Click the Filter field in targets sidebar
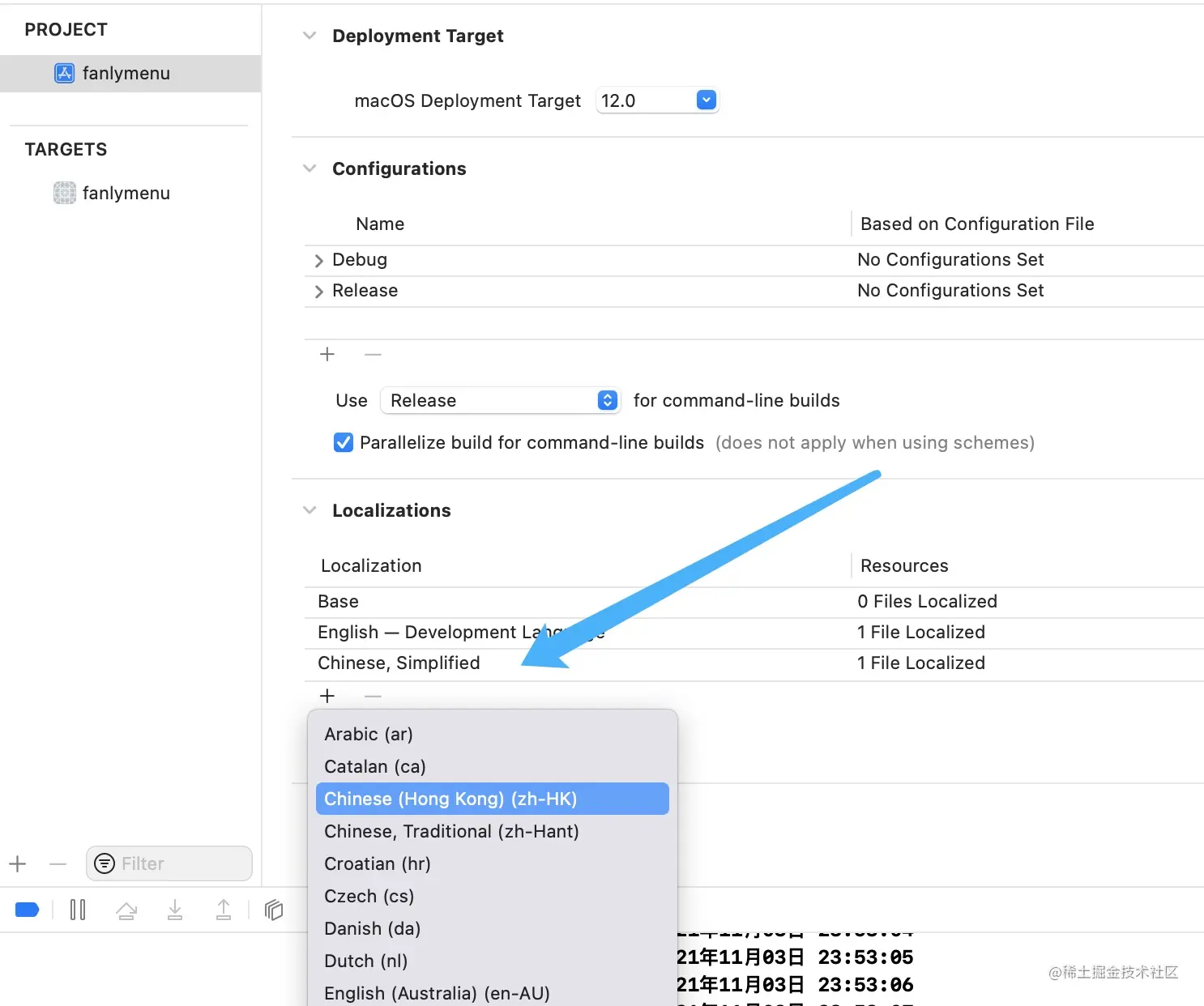This screenshot has height=1006, width=1204. point(169,863)
